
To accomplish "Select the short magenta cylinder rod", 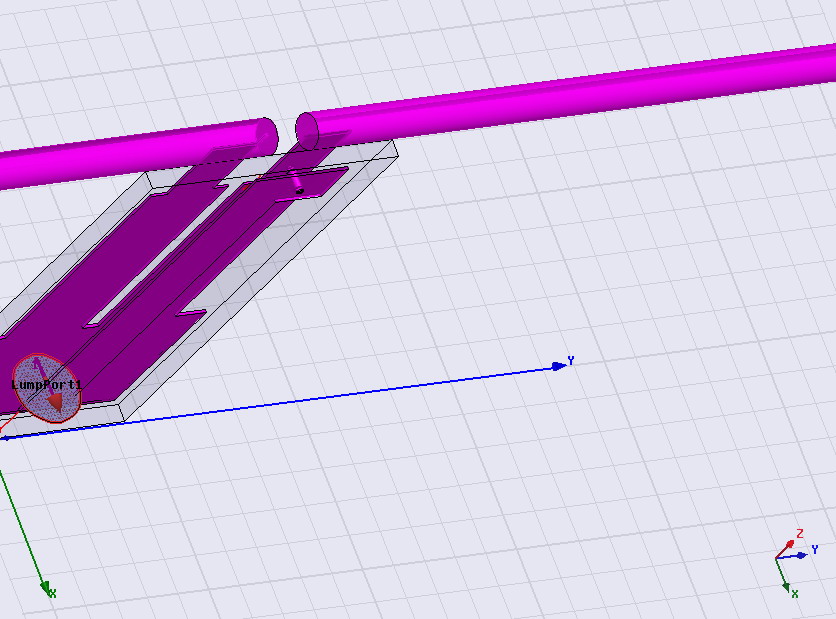I will pyautogui.click(x=139, y=153).
